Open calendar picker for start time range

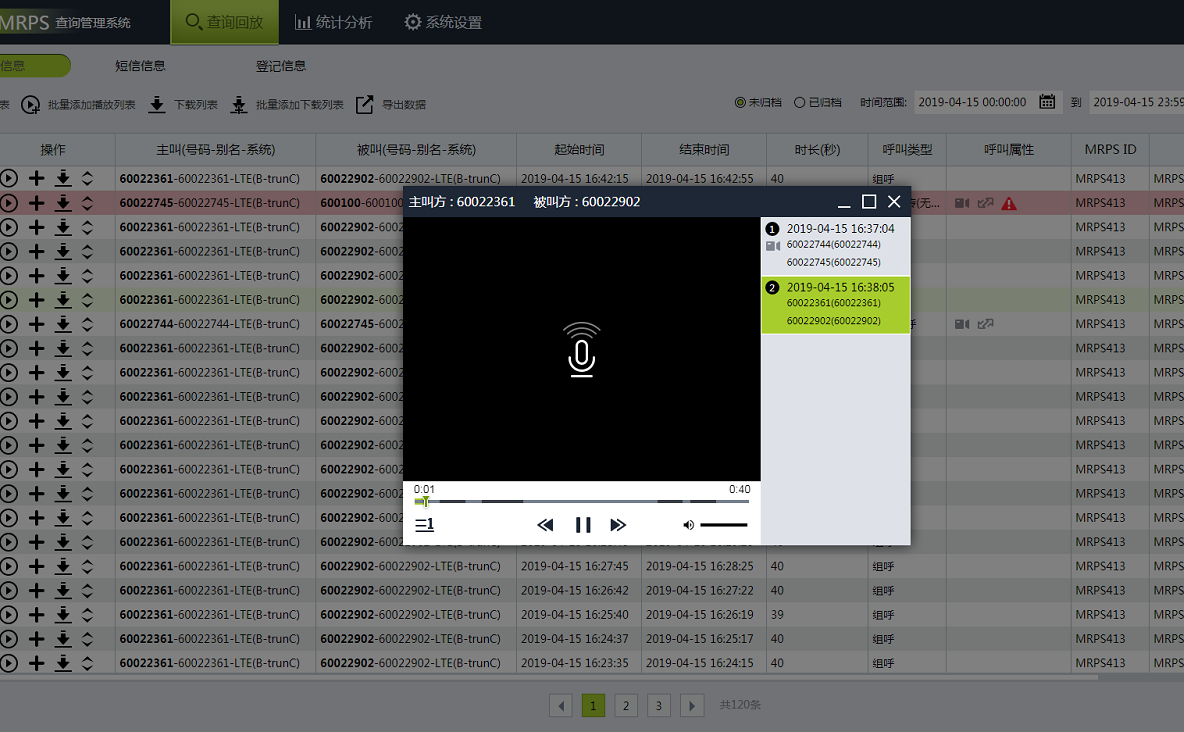point(1047,102)
